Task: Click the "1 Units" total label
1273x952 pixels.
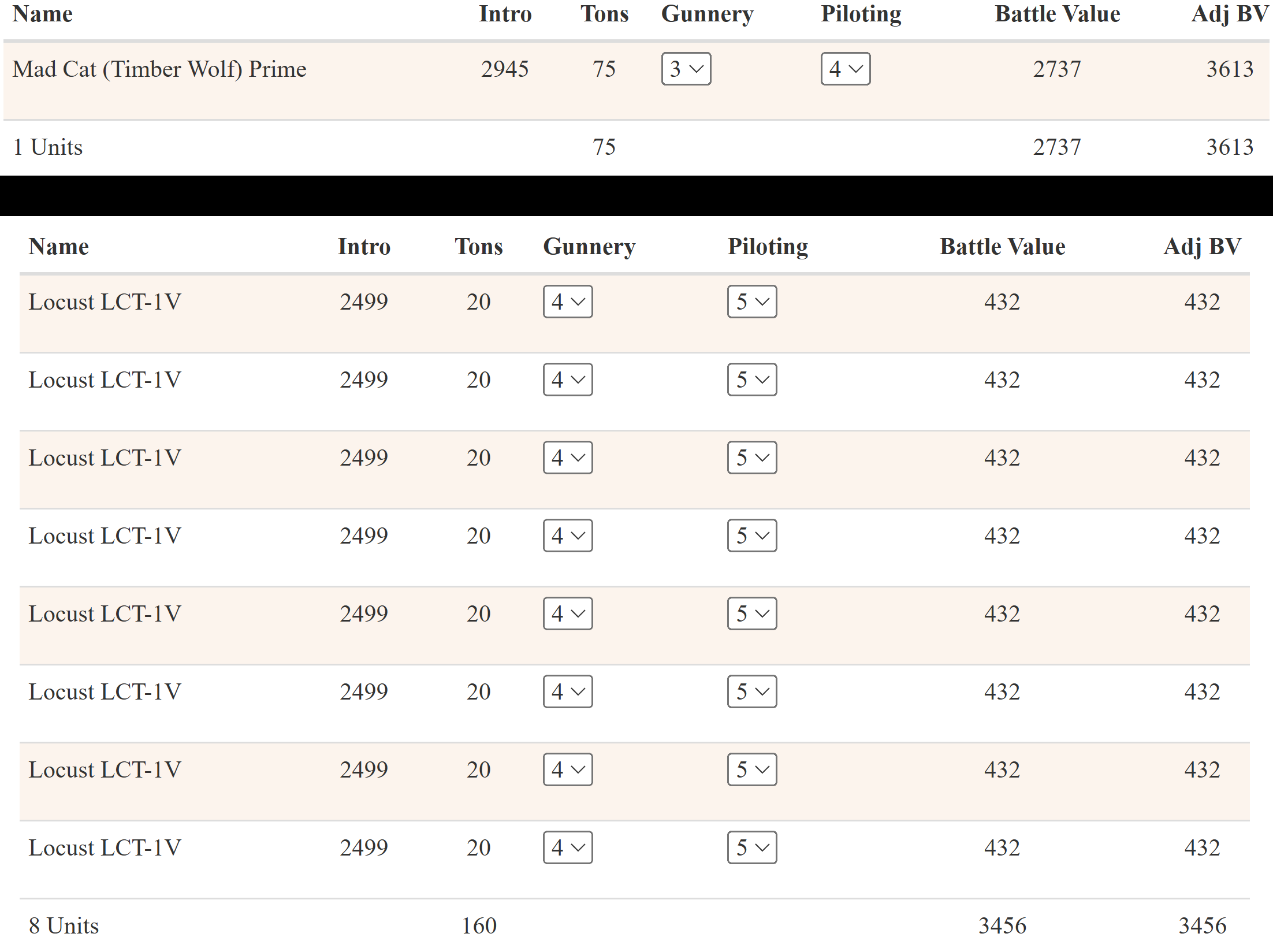Action: click(48, 147)
